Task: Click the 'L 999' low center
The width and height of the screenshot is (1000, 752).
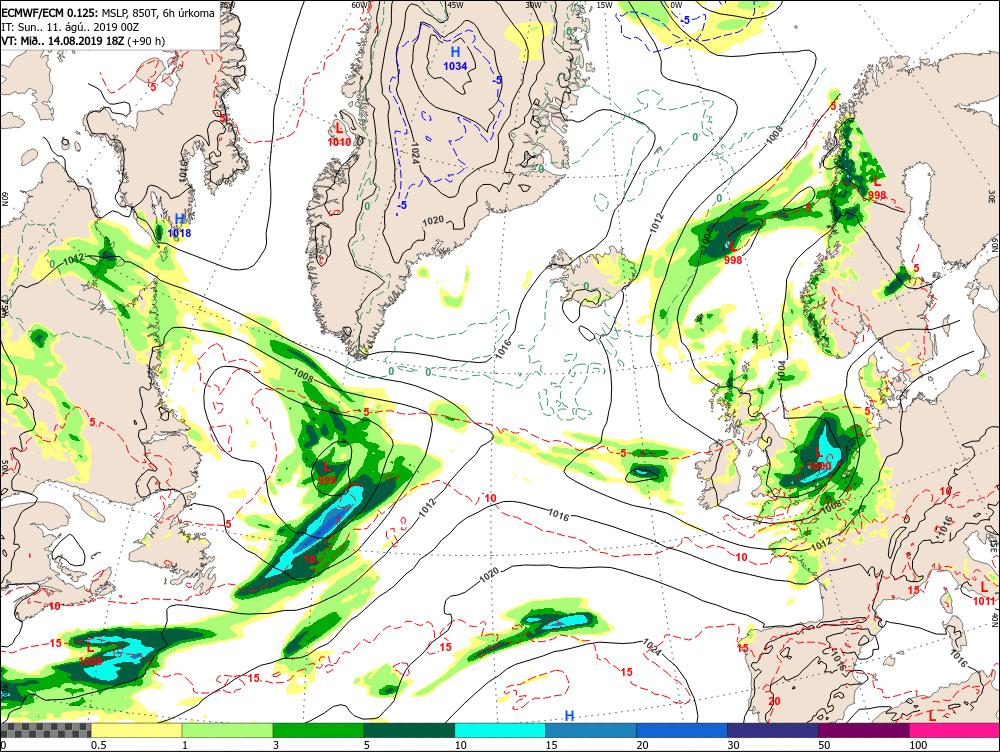Action: (x=327, y=473)
